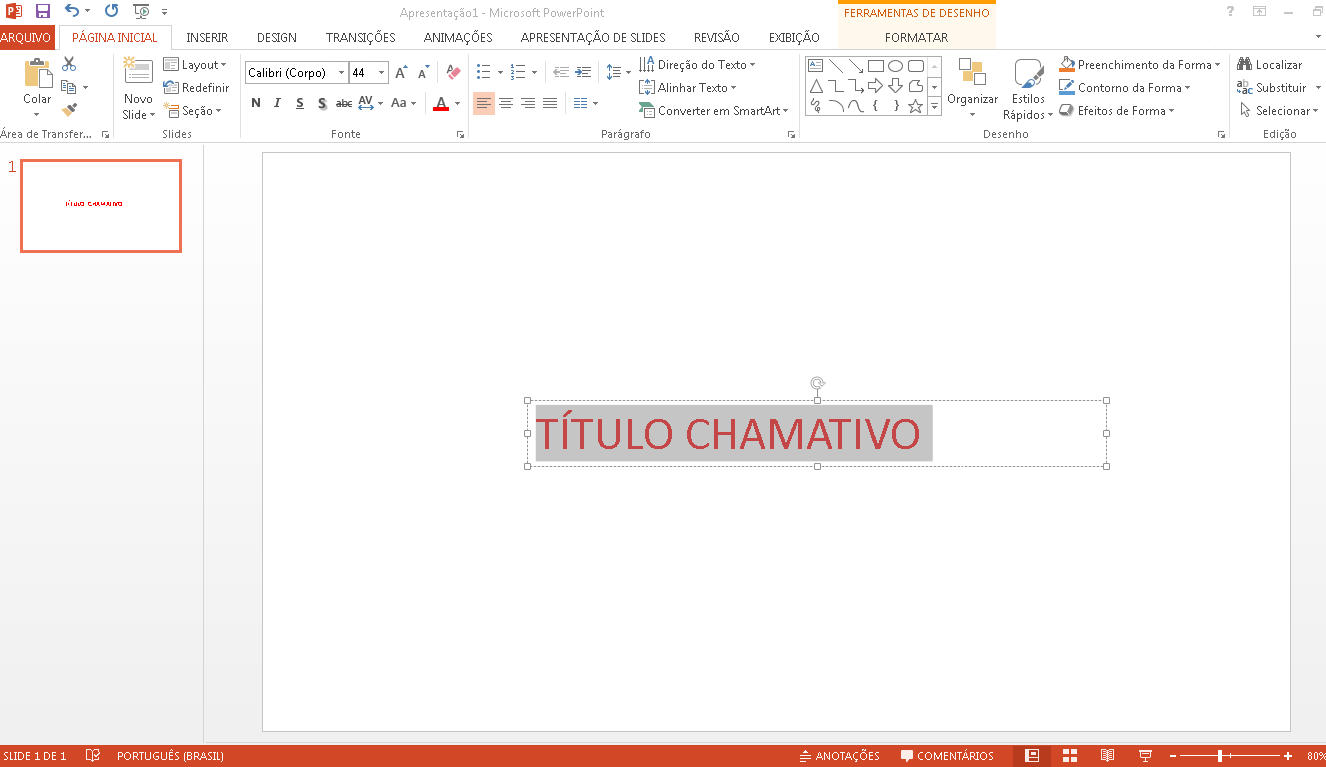Switch to the INSERIR tab

[207, 38]
